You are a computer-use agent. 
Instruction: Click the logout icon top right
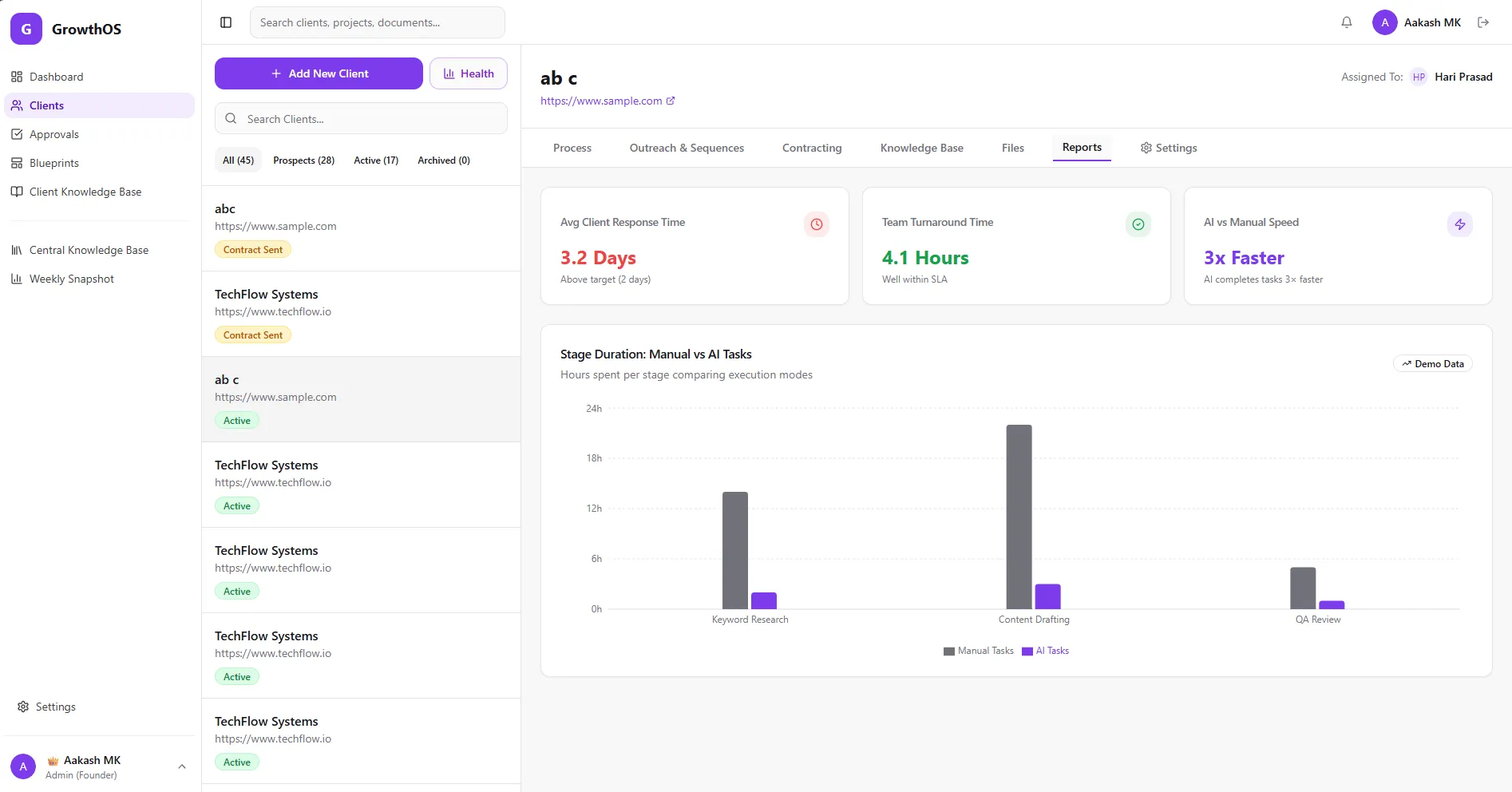click(x=1484, y=22)
